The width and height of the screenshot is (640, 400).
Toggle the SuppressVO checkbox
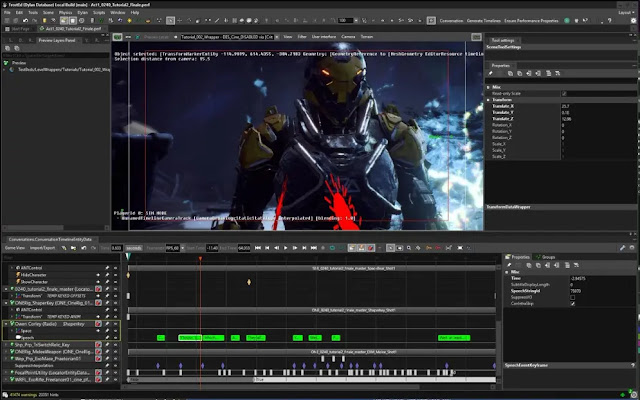[x=572, y=297]
